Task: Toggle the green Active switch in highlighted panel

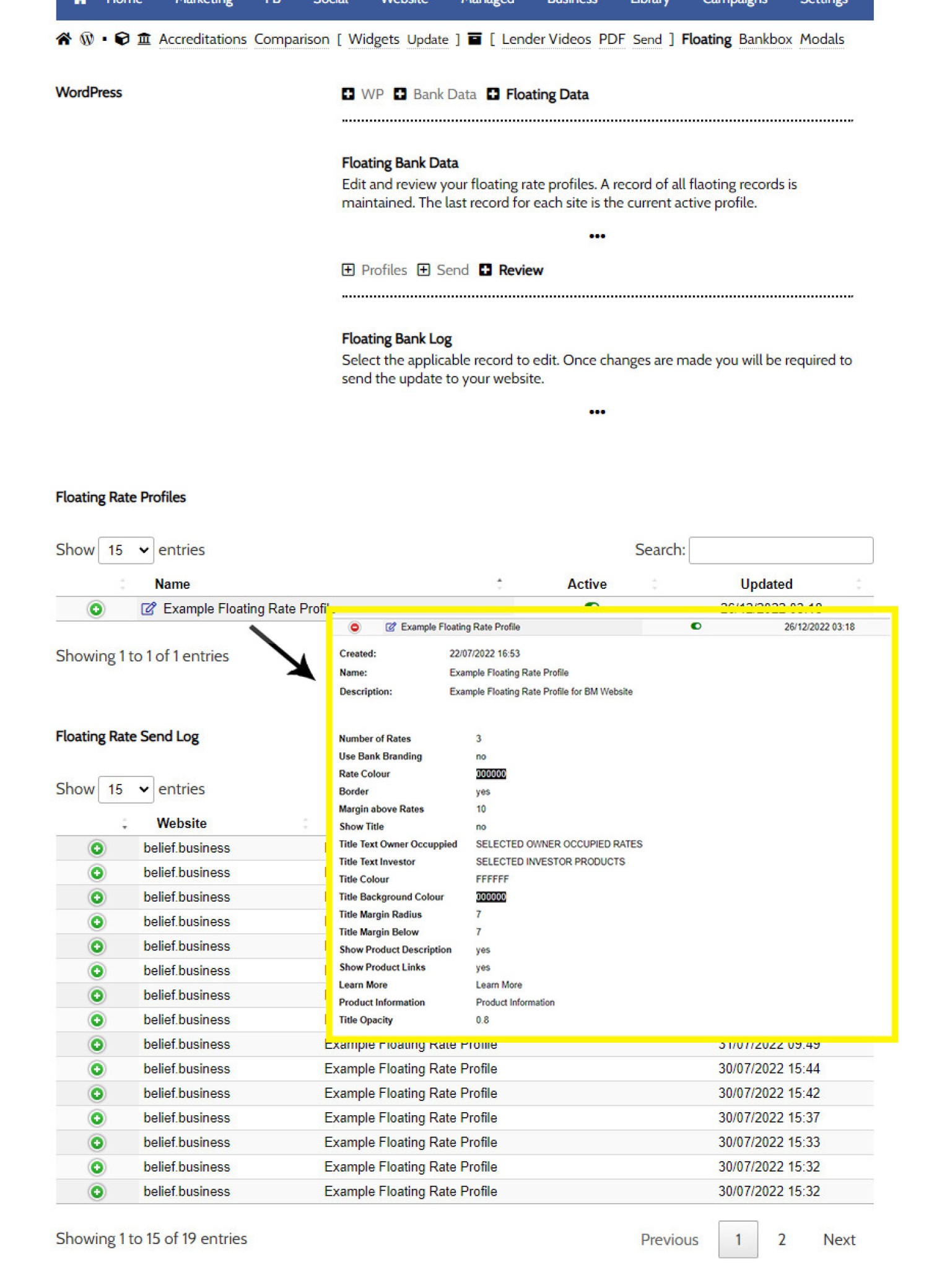Action: point(696,626)
